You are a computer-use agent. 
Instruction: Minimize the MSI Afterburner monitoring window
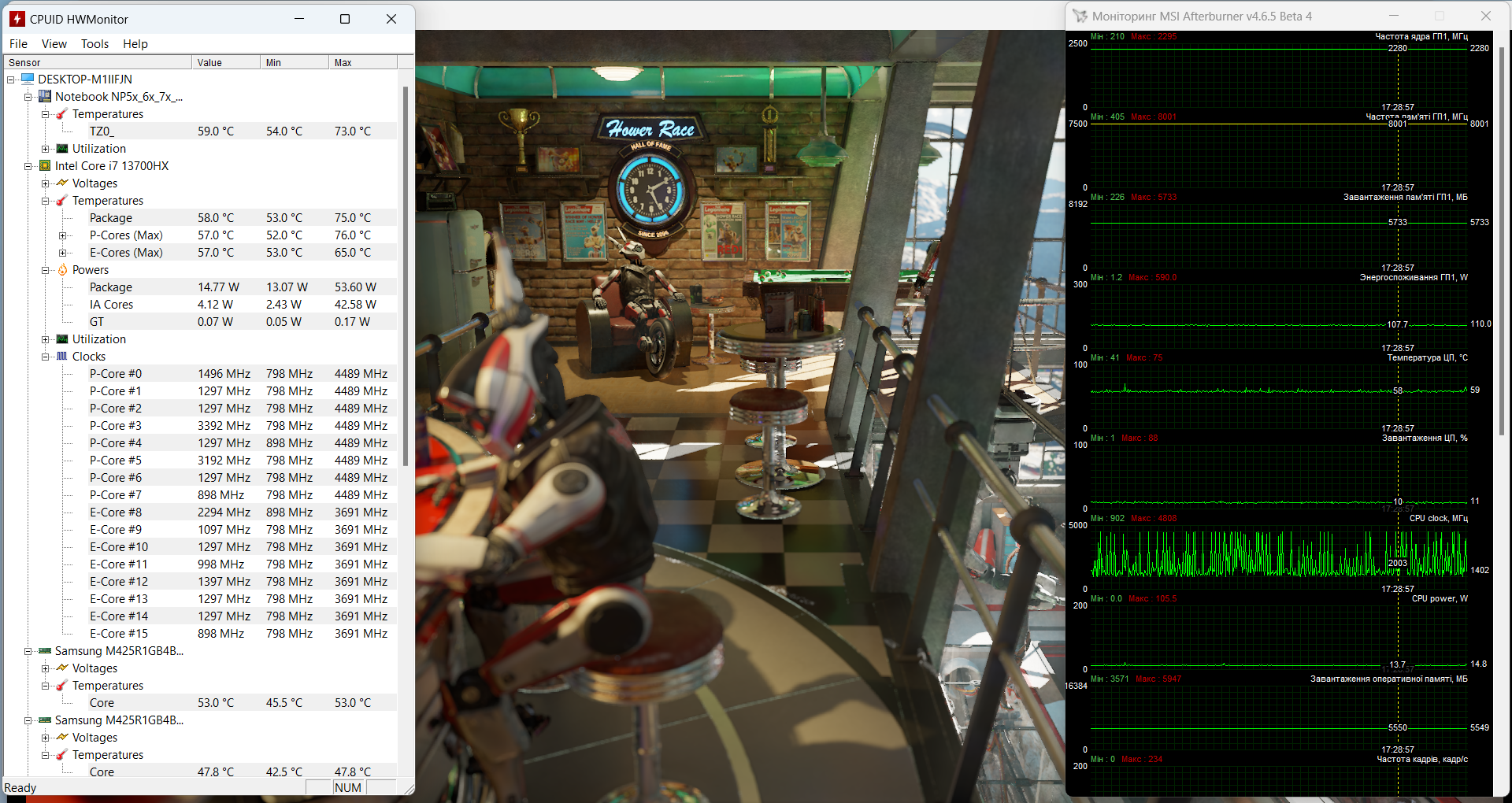pos(1394,16)
